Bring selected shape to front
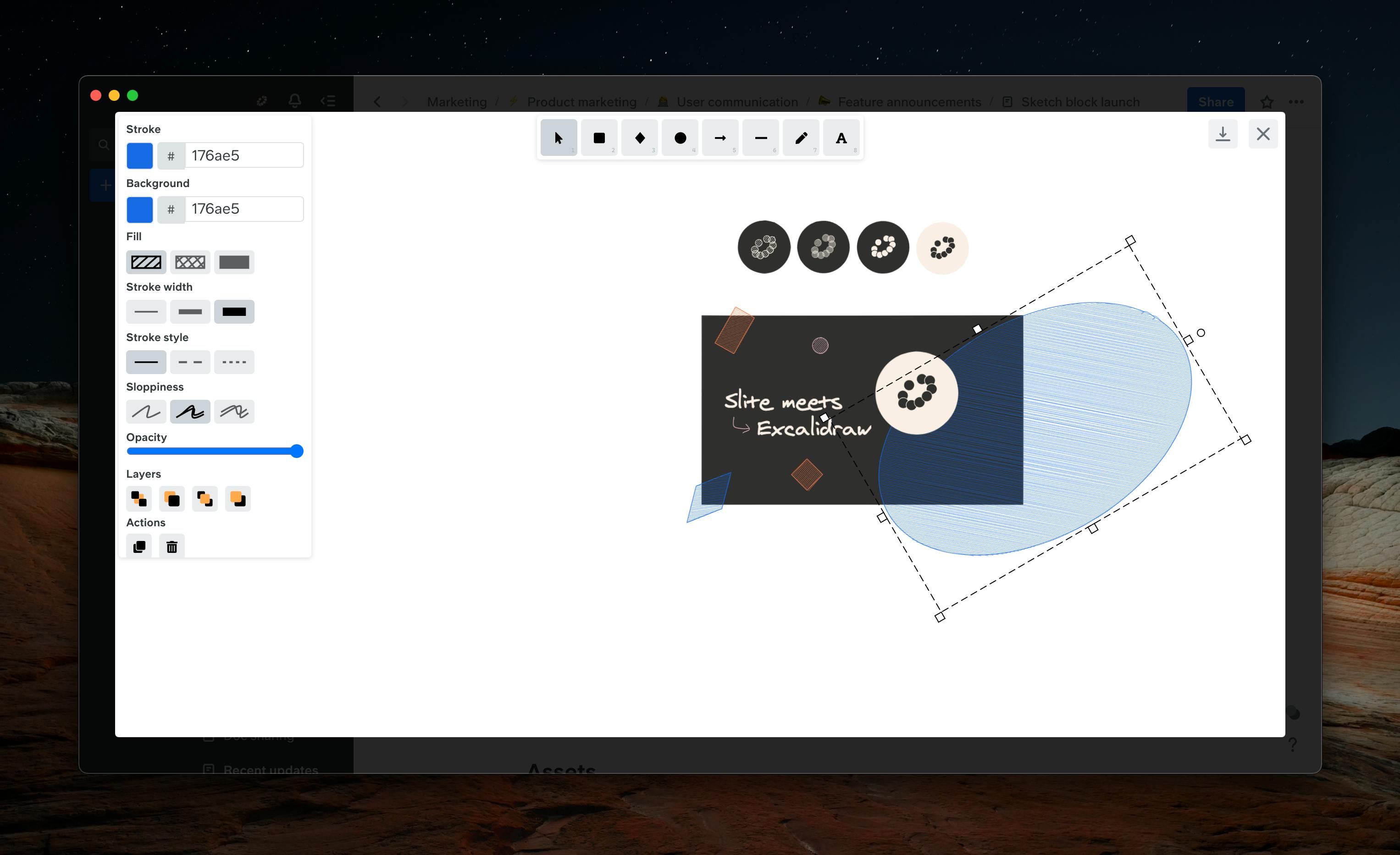The height and width of the screenshot is (855, 1400). pos(238,499)
